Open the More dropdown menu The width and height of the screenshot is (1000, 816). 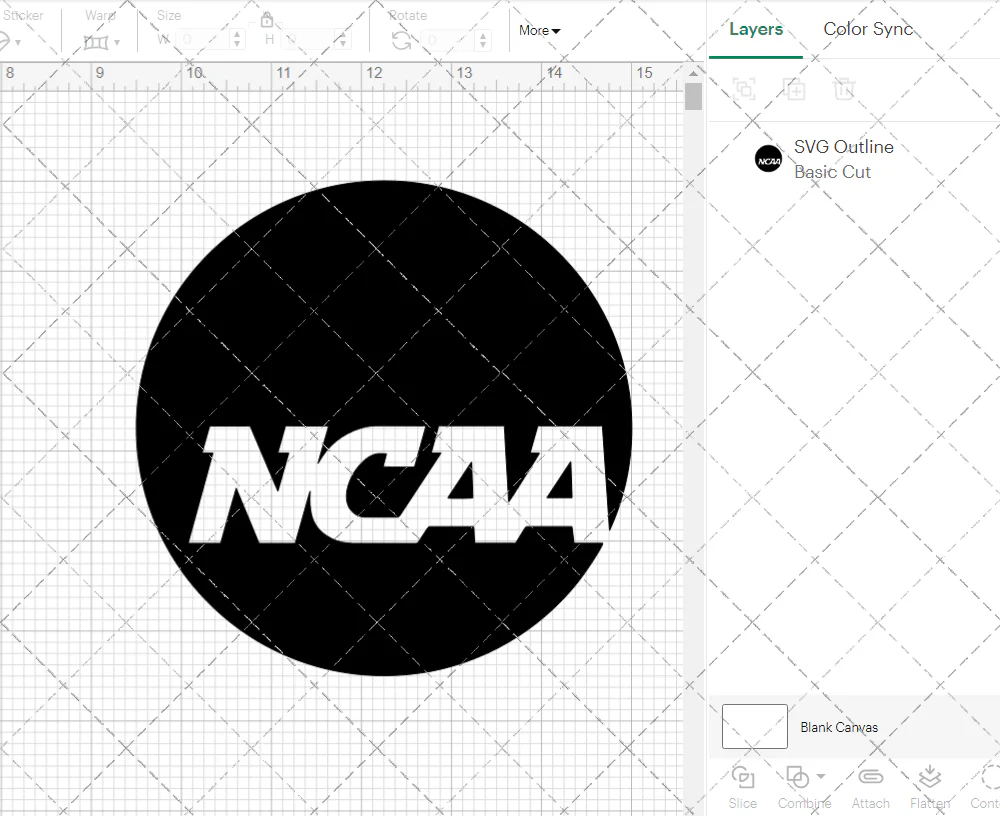(538, 30)
